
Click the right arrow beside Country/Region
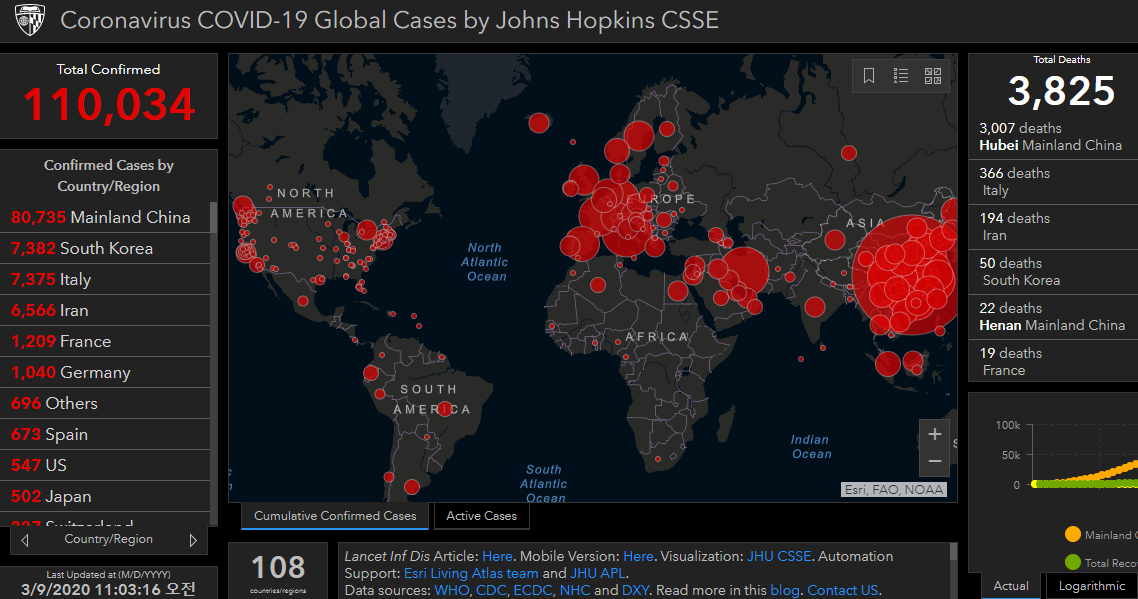pos(193,540)
